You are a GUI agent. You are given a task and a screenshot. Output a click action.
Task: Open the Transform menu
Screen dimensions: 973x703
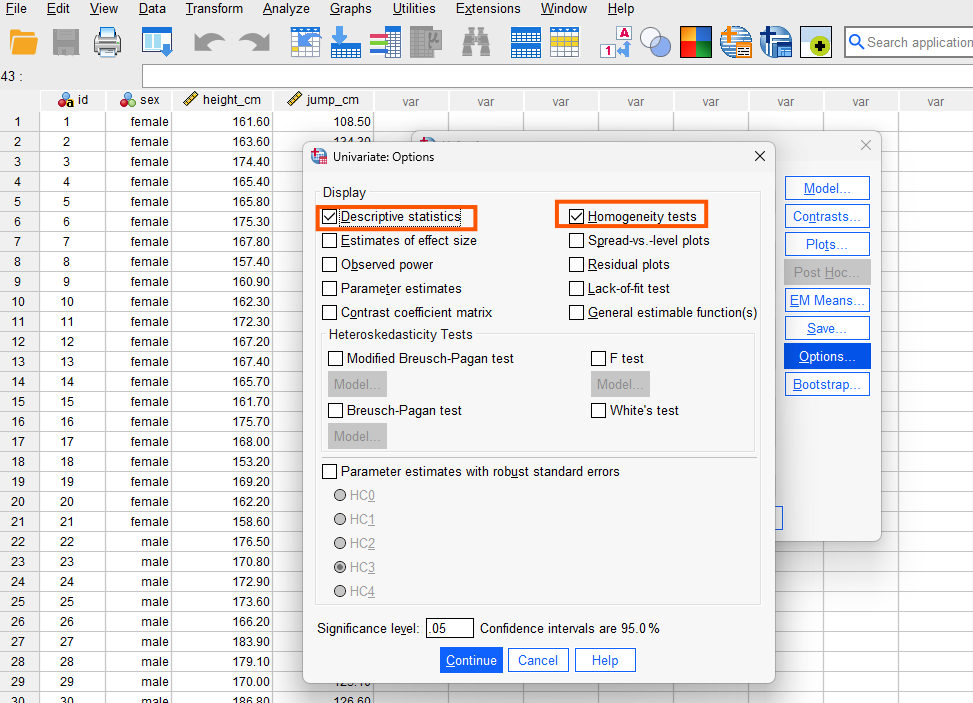pyautogui.click(x=214, y=9)
